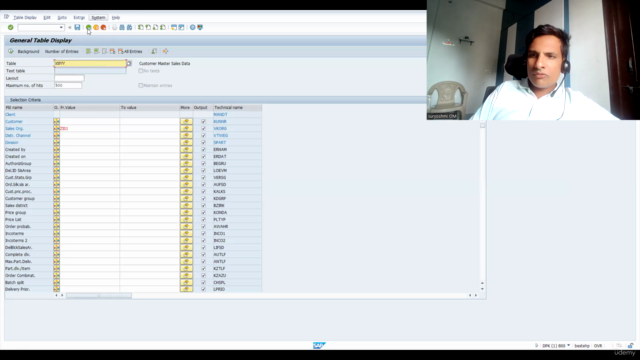
Task: Click the vertical scroll down arrow of table
Action: pos(482,289)
